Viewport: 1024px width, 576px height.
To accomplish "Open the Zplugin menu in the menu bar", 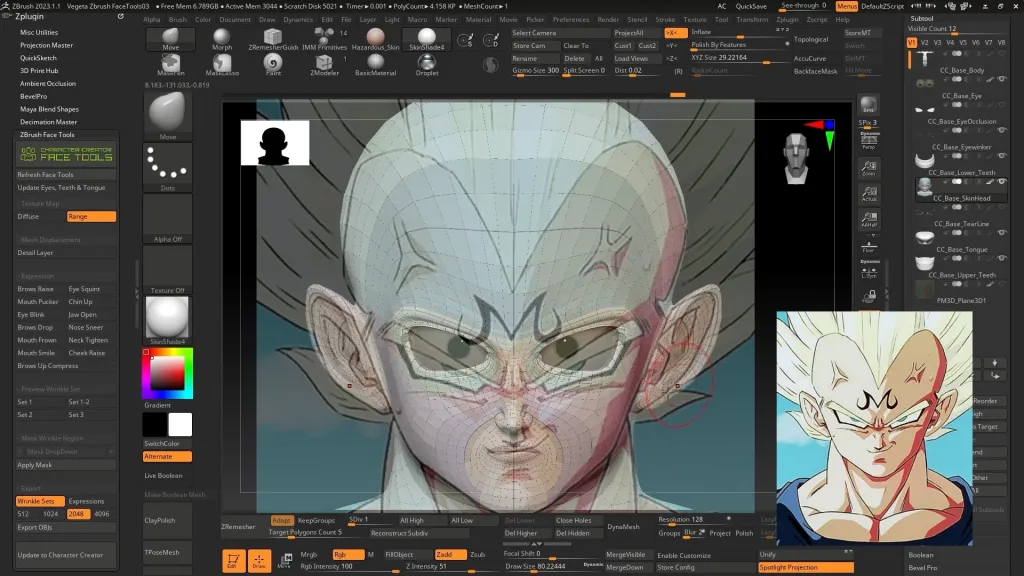I will point(787,20).
